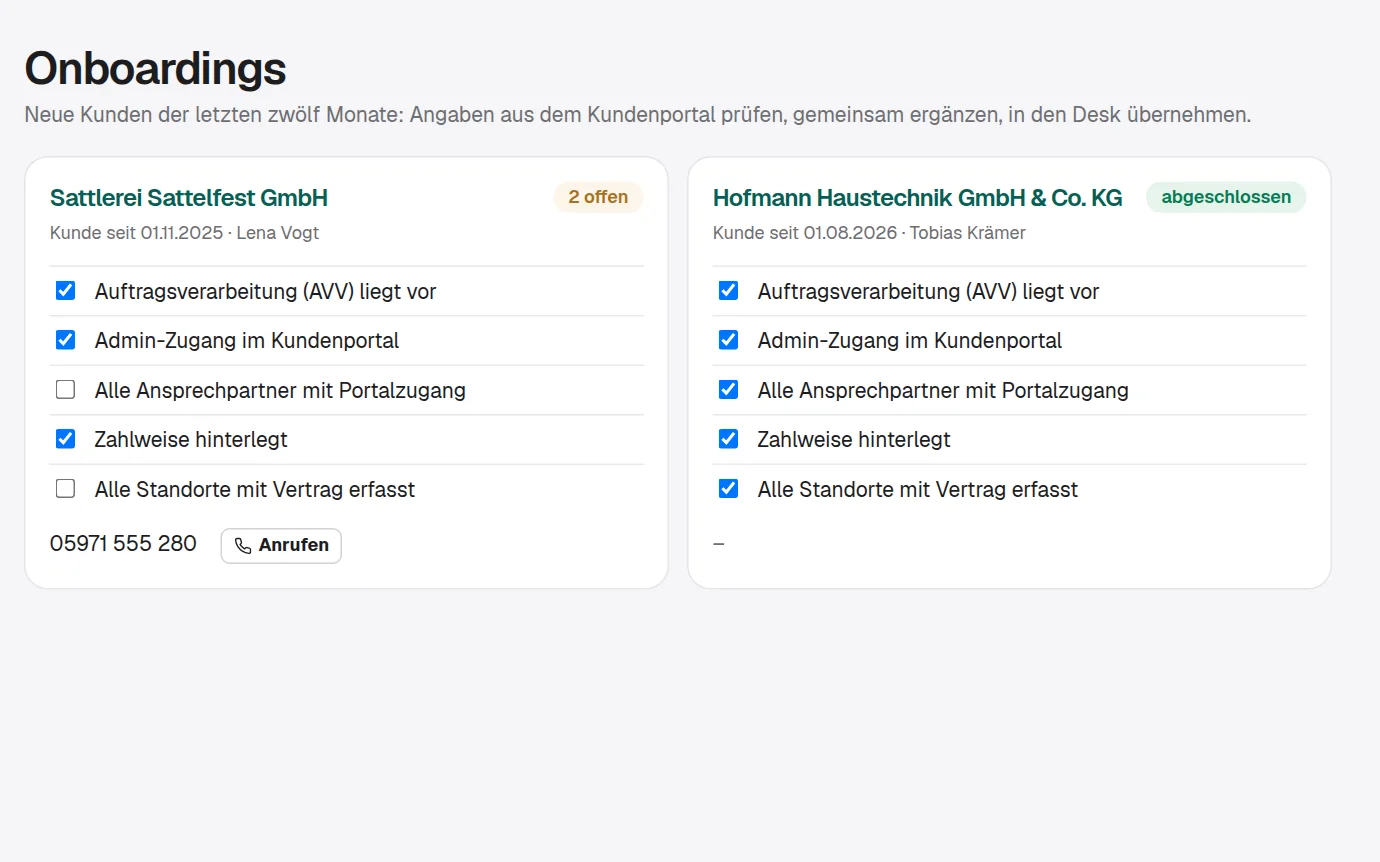The width and height of the screenshot is (1380, 862).
Task: Uncheck AVV checkbox for Hofmann Haustechnik
Action: 728,291
